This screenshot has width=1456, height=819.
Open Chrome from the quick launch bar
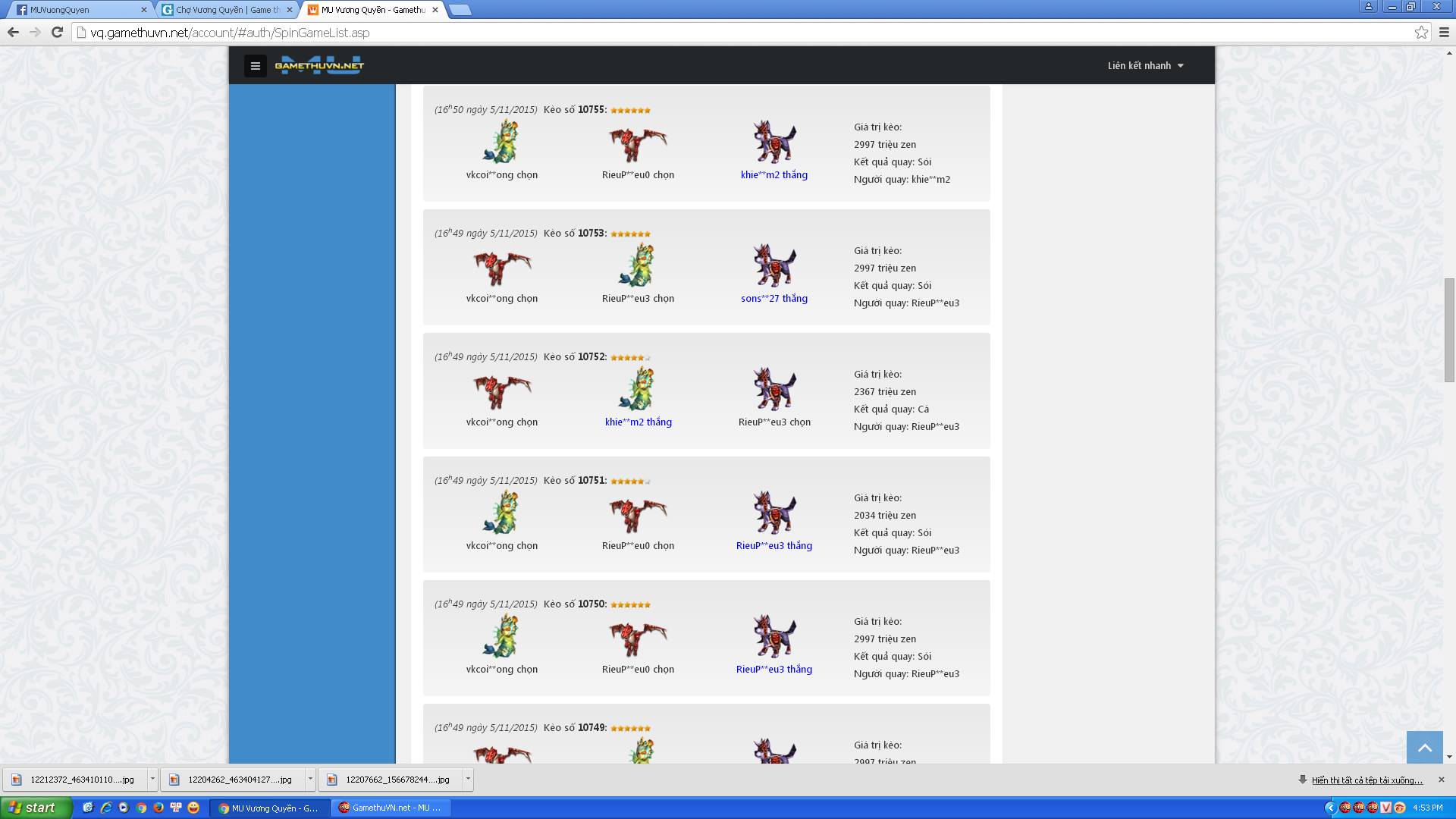(x=141, y=808)
